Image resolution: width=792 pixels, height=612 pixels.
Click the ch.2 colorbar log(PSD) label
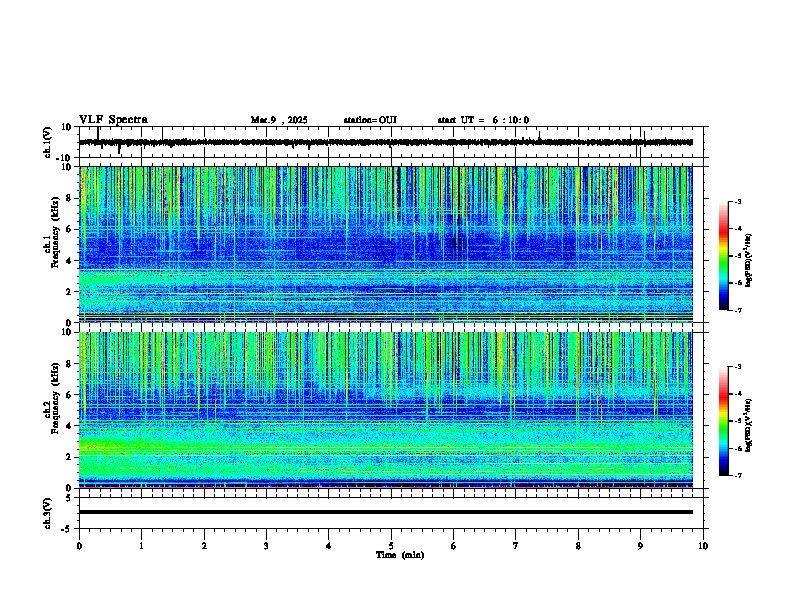(749, 425)
